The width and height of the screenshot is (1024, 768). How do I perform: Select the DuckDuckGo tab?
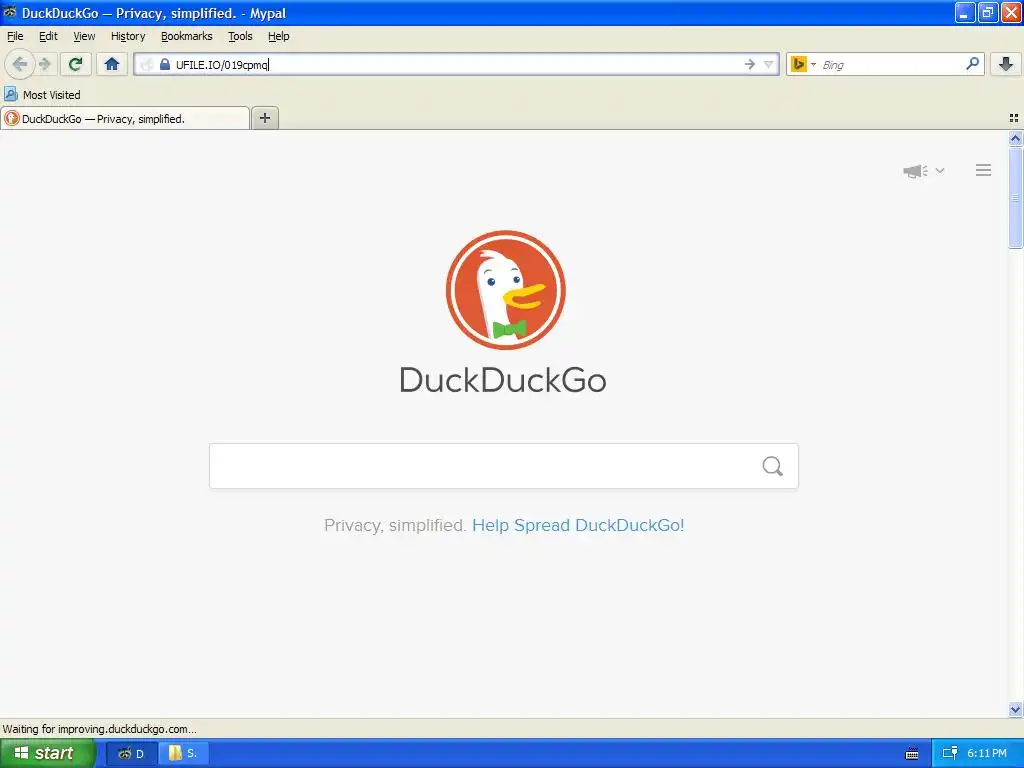(x=125, y=118)
